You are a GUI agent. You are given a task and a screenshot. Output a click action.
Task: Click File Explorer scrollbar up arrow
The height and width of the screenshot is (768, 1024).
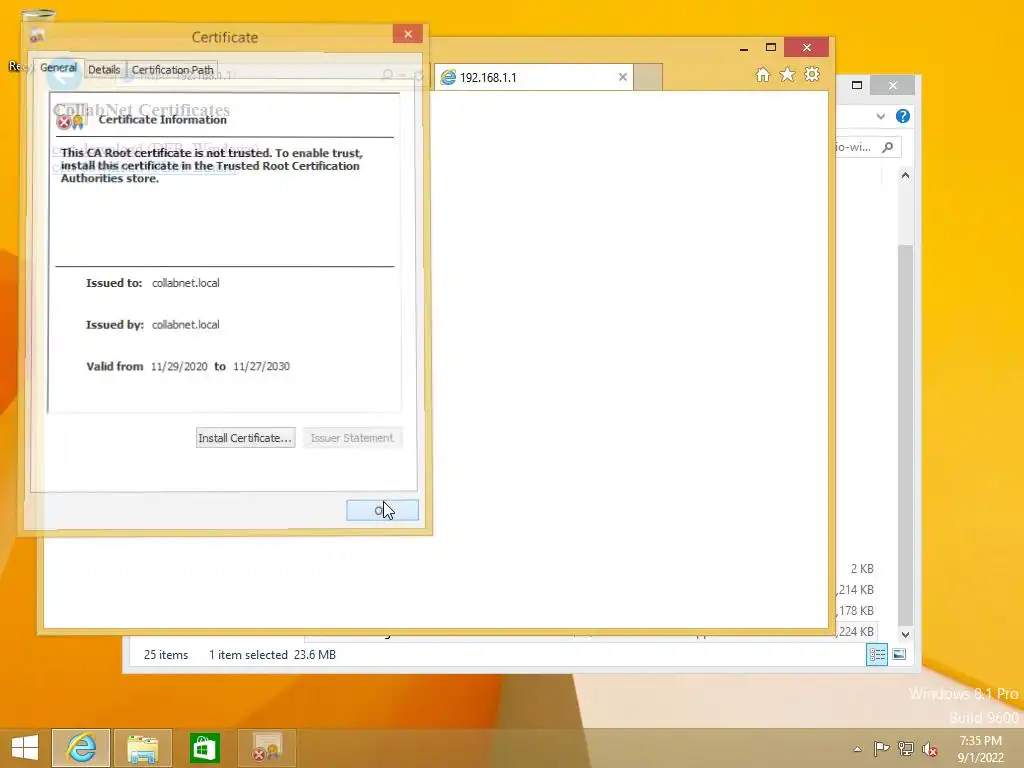[905, 175]
